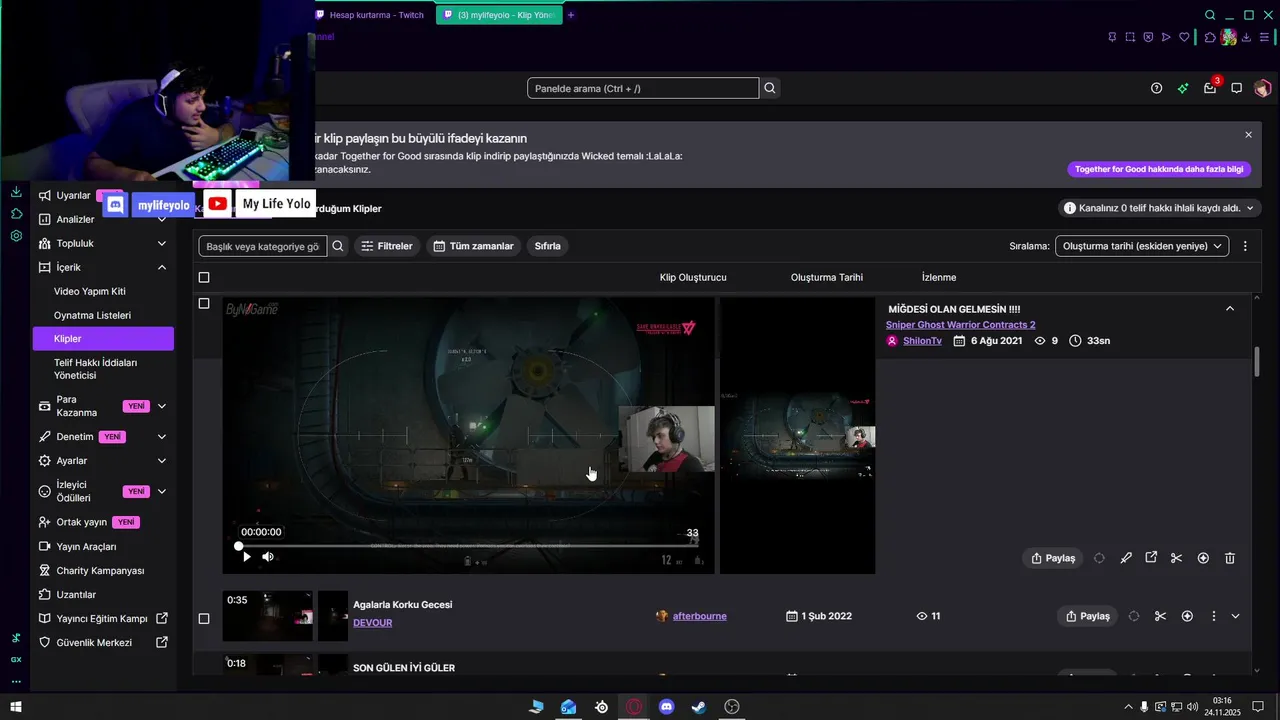This screenshot has height=720, width=1280.
Task: Open browser downloads icon in toolbar
Action: (x=1246, y=37)
